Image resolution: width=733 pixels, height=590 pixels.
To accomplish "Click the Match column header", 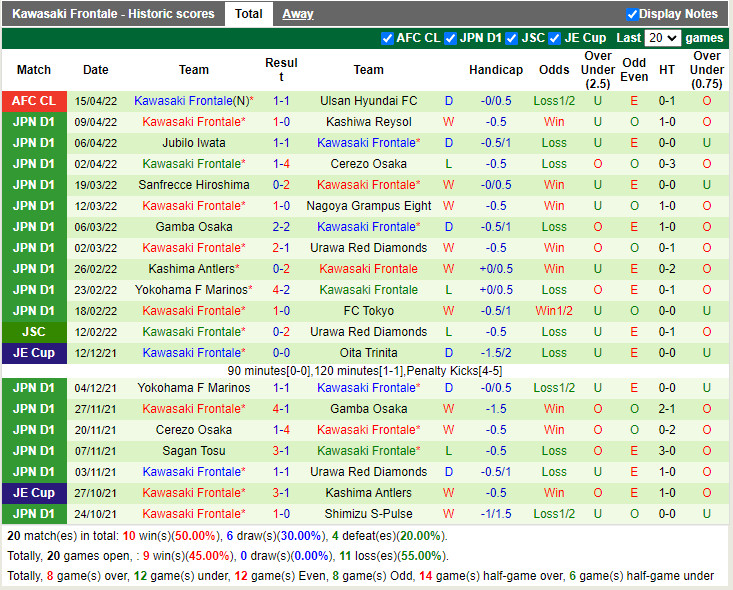I will (x=34, y=70).
